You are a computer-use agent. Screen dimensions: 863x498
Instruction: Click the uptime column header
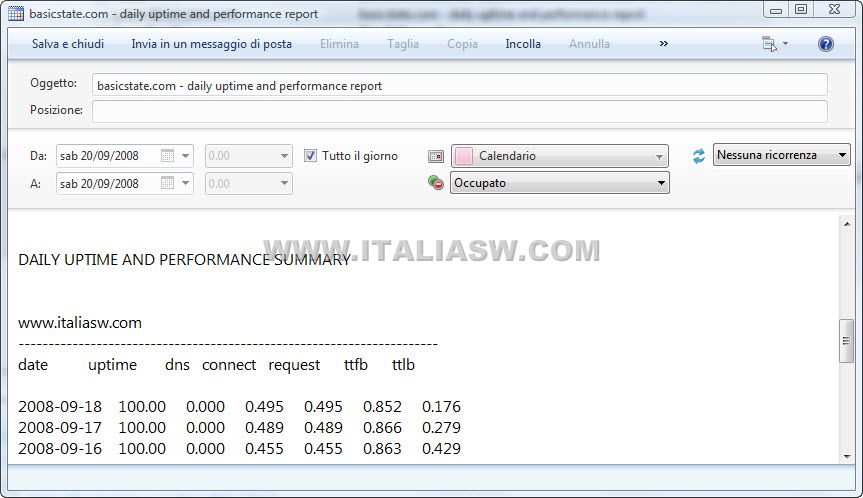112,365
